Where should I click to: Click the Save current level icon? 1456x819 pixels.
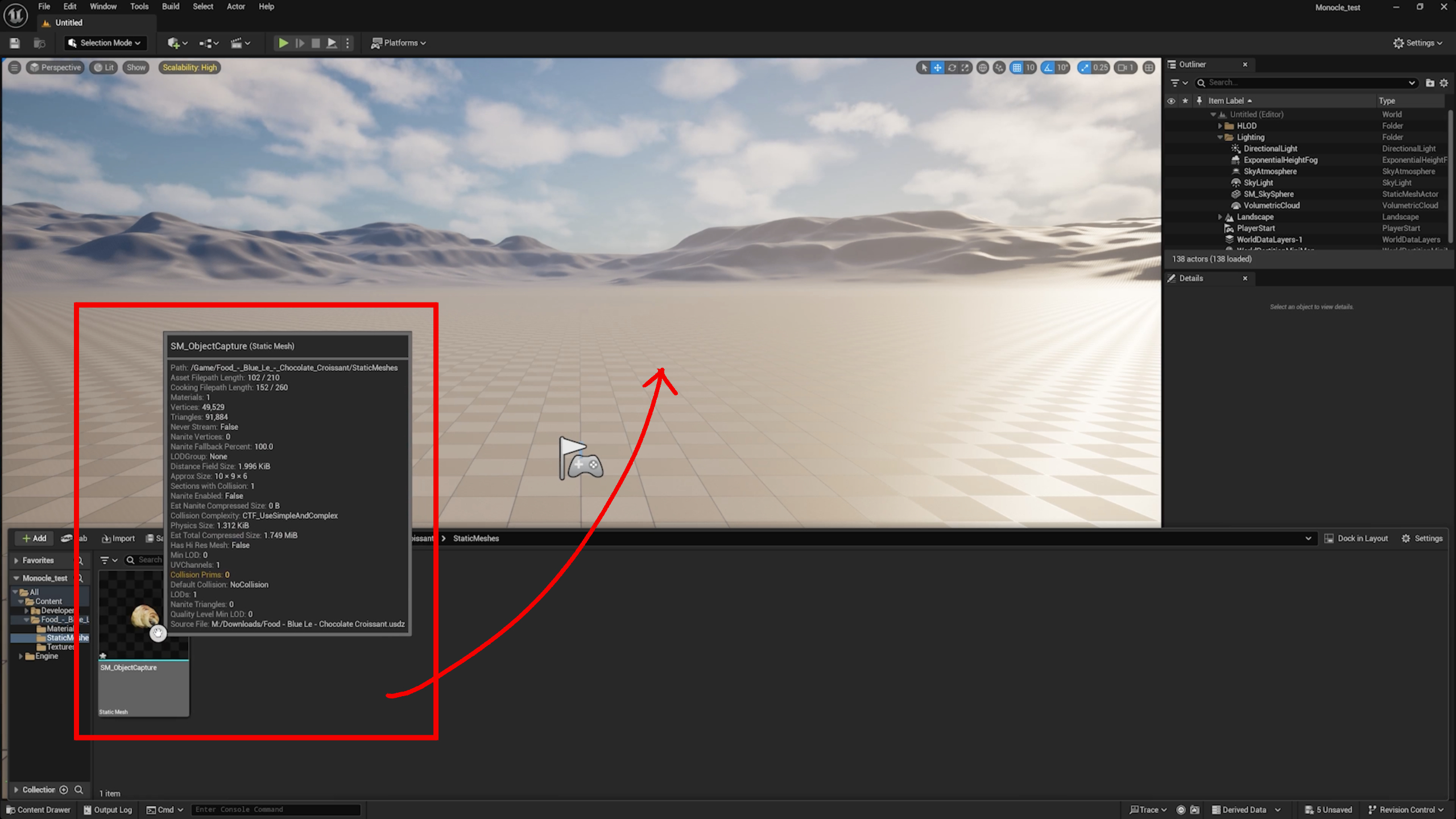15,43
